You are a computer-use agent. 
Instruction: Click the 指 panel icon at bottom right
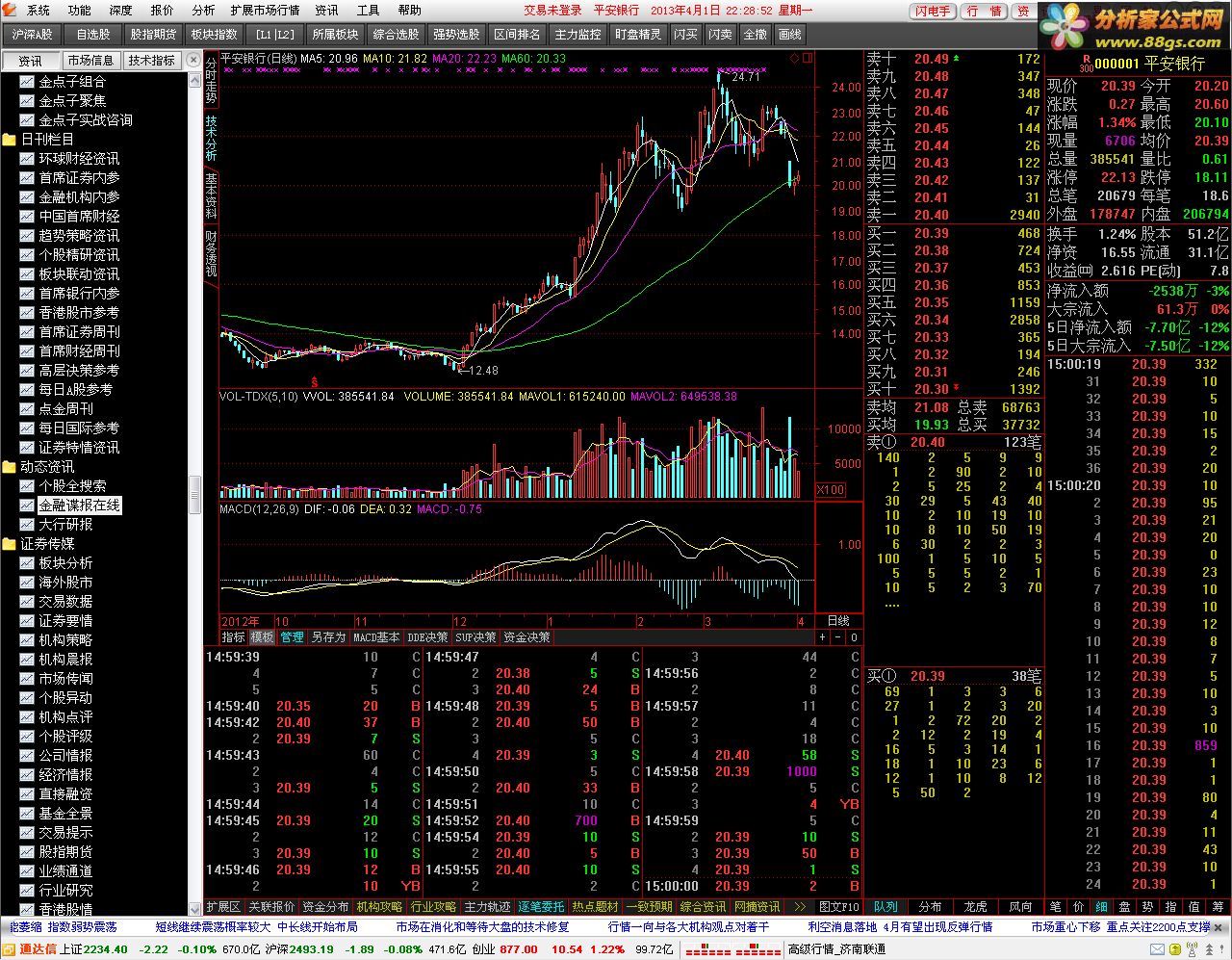tap(1170, 907)
